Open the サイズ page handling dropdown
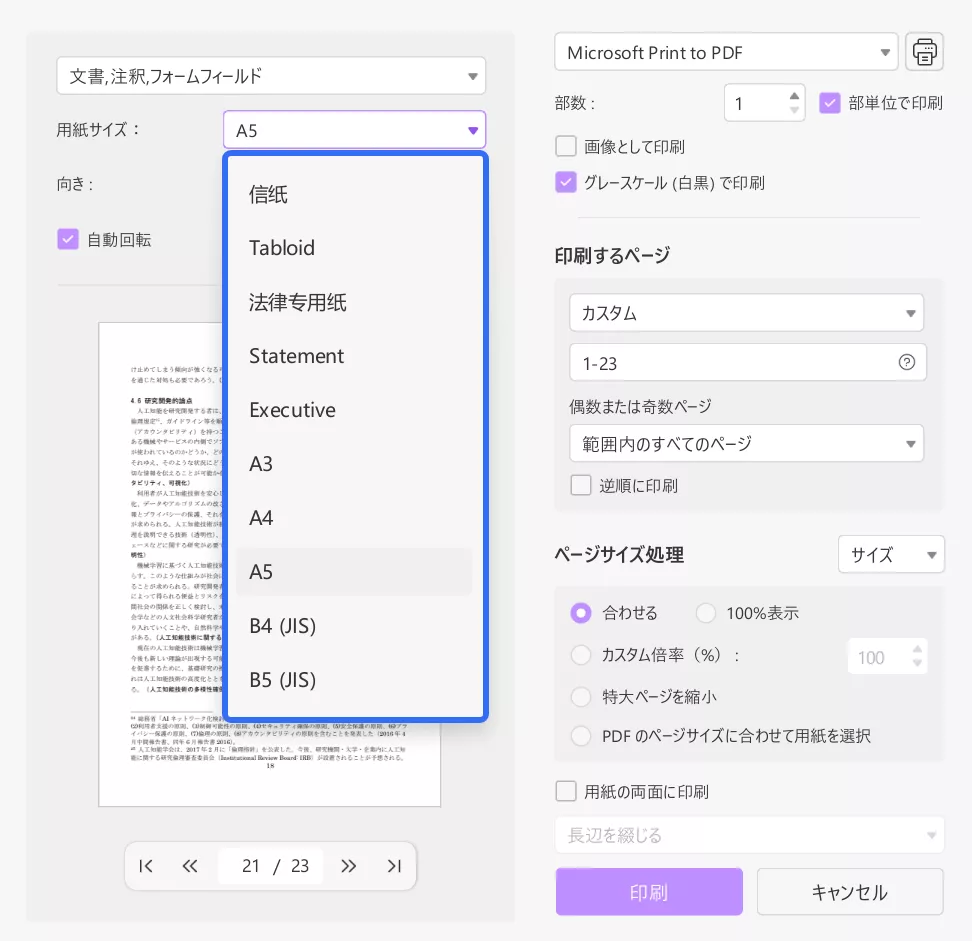Viewport: 972px width, 941px height. point(891,554)
